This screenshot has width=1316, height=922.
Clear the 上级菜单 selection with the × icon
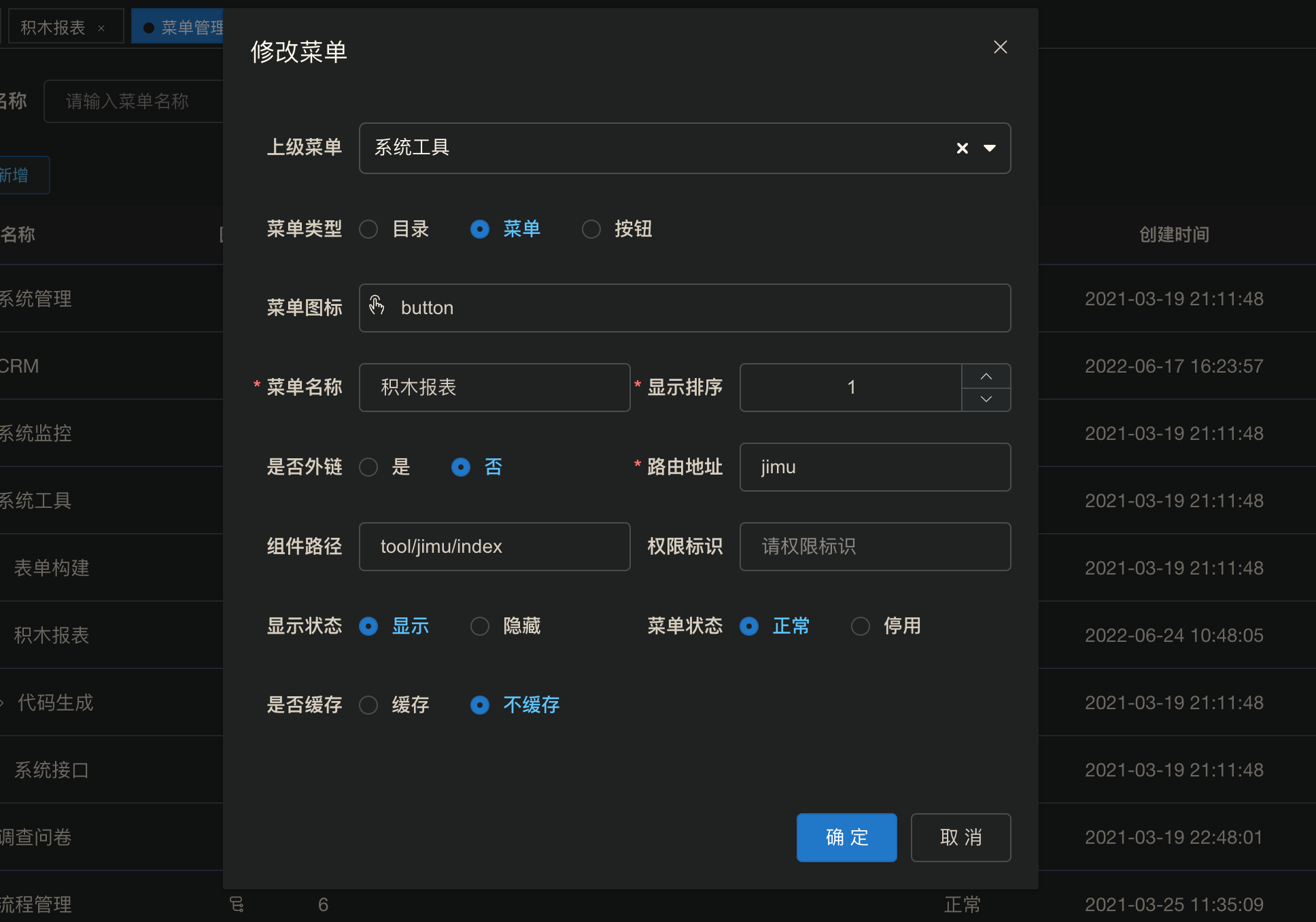point(962,148)
